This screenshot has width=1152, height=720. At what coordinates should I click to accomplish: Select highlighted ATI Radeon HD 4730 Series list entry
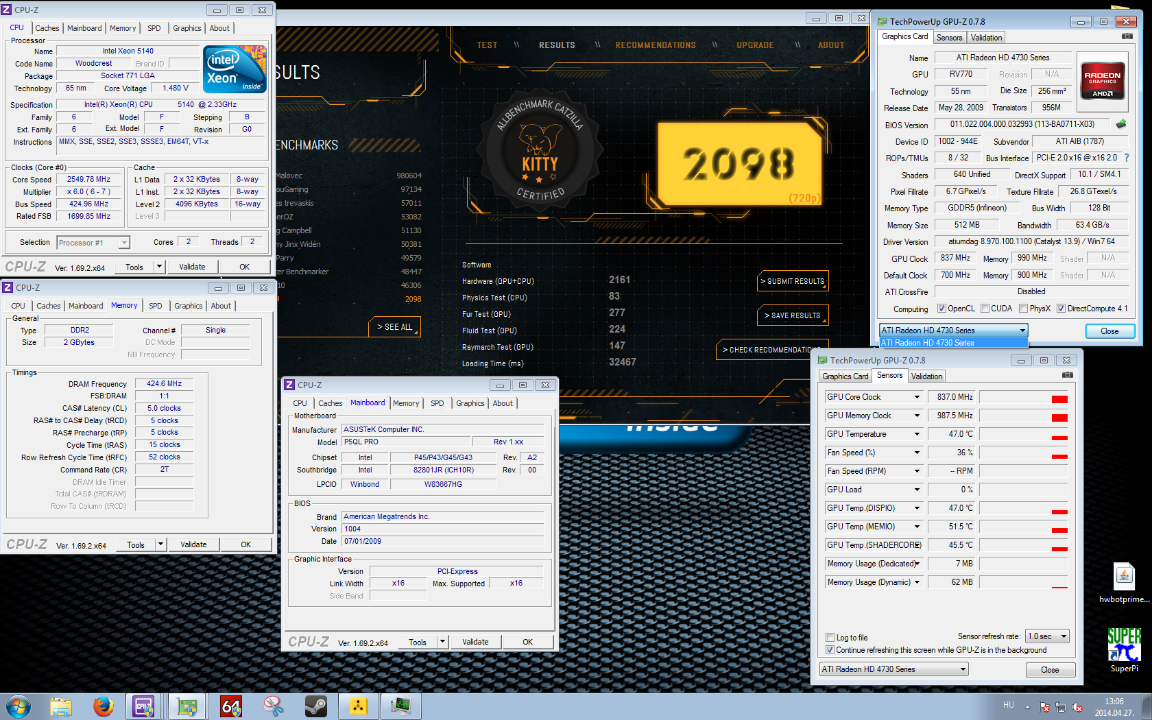tap(953, 342)
